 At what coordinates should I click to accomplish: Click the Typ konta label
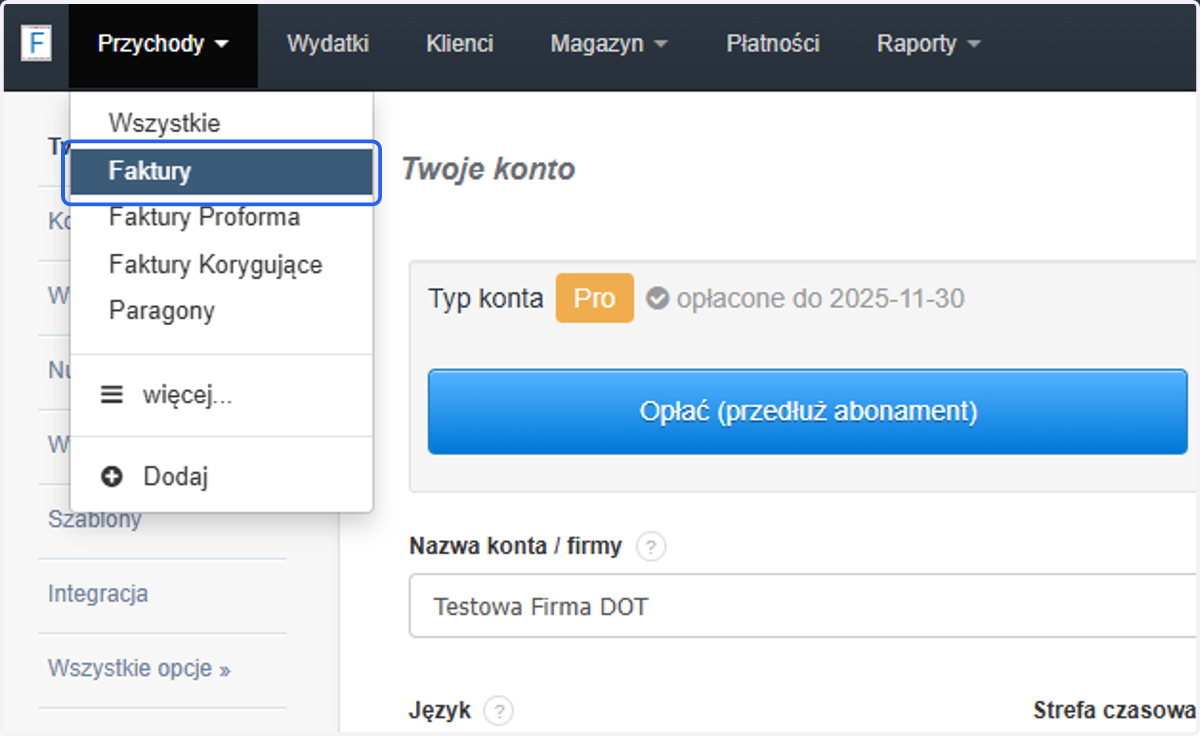click(486, 298)
